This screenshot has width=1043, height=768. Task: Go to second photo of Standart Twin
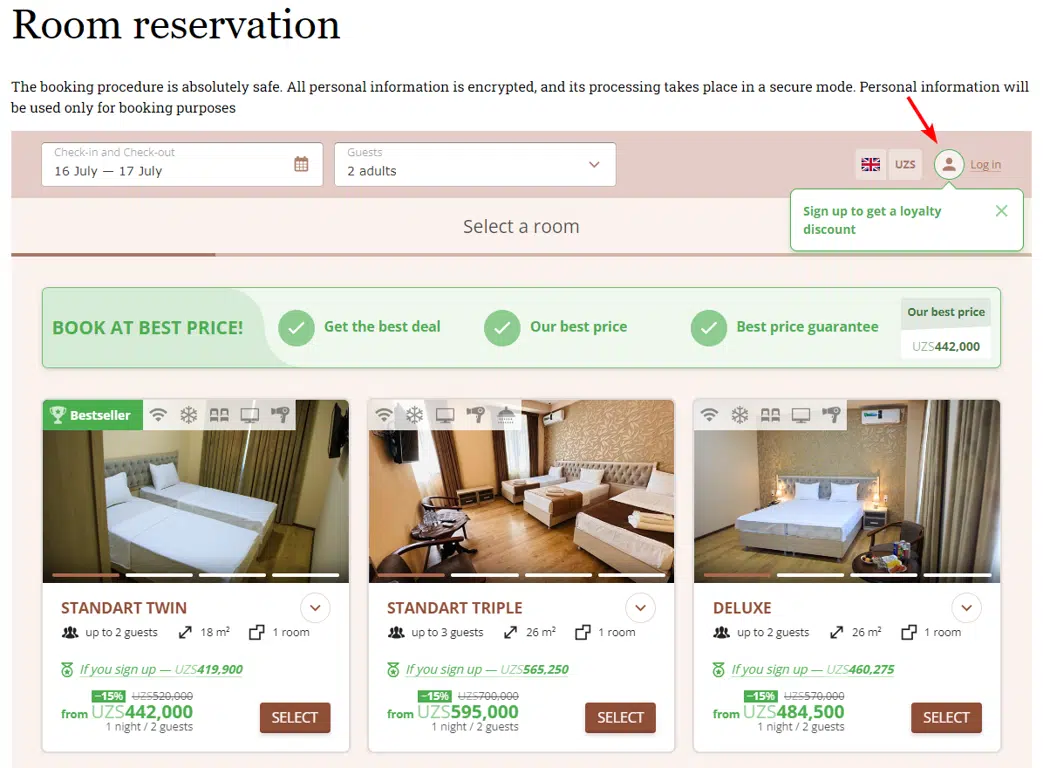click(159, 575)
